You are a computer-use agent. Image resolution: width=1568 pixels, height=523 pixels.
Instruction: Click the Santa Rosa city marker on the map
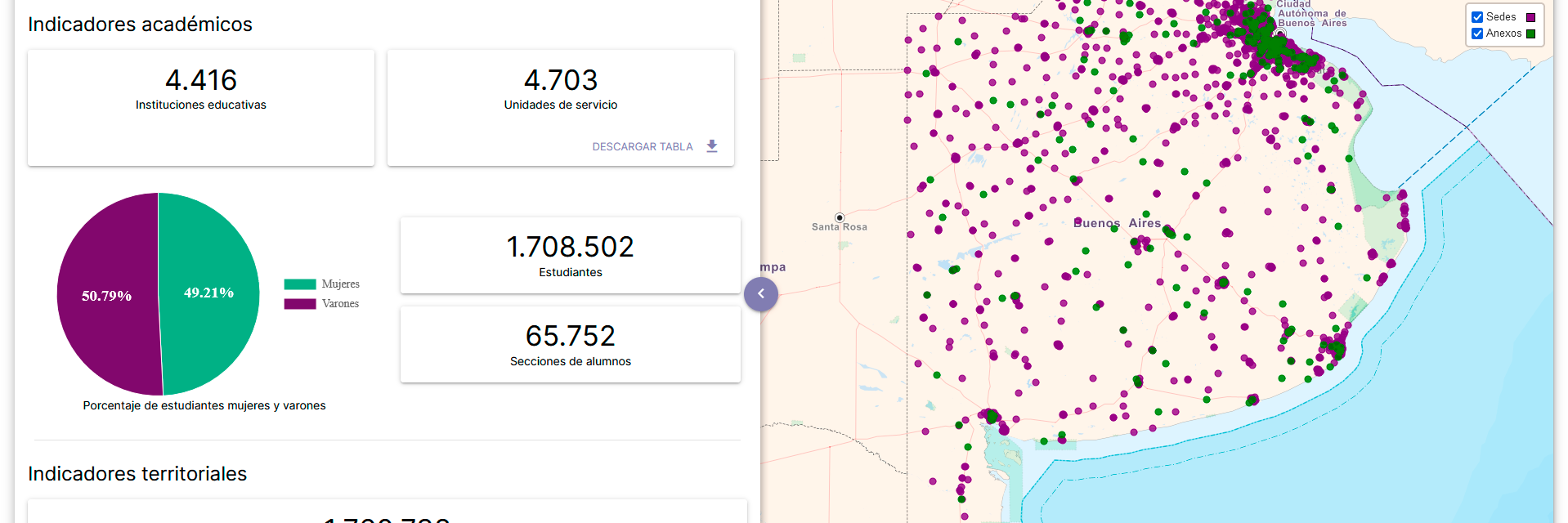click(x=839, y=218)
